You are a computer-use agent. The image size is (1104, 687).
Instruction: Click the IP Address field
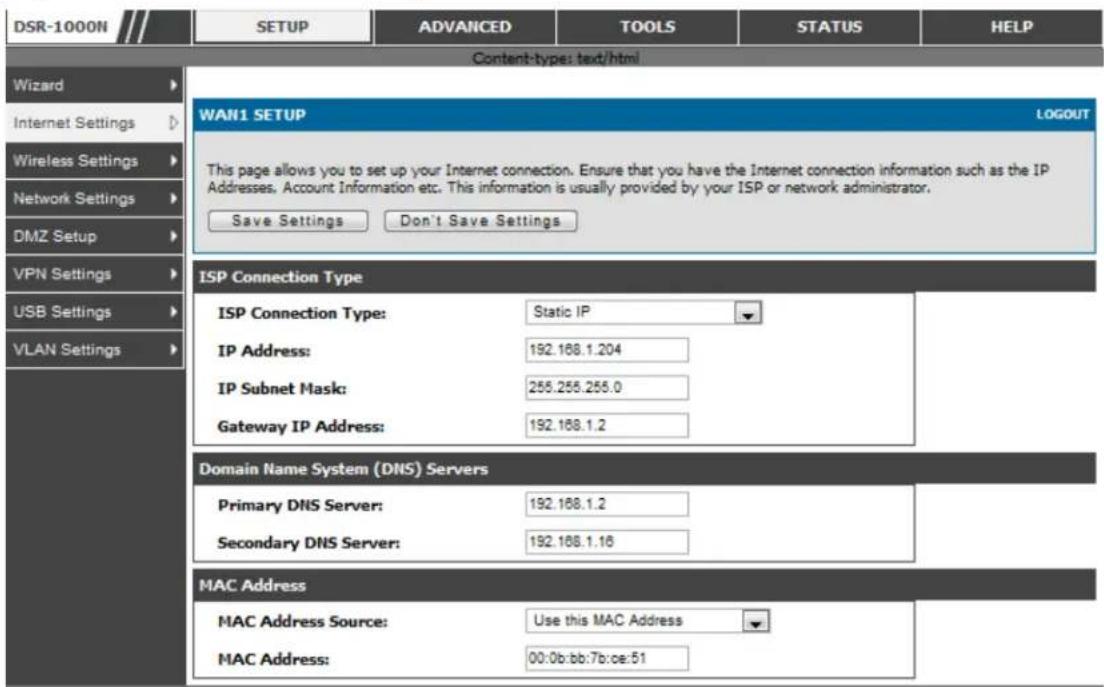[607, 350]
